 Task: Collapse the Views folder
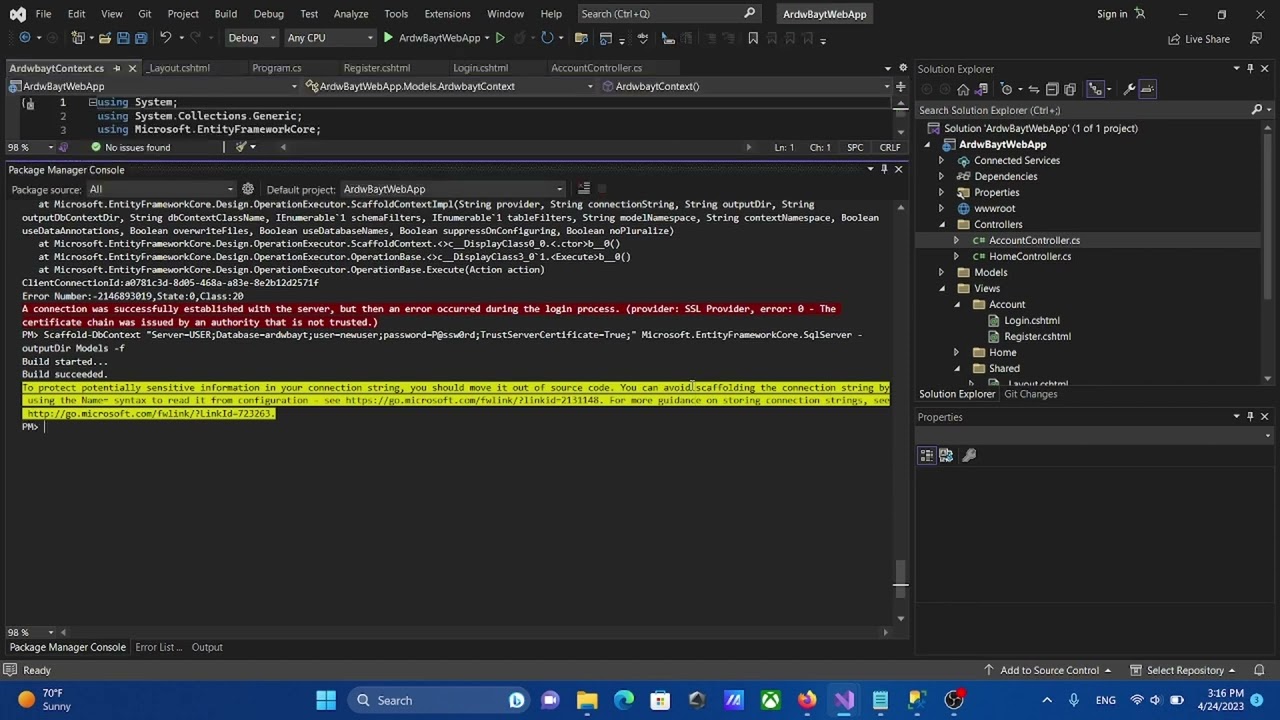[941, 288]
